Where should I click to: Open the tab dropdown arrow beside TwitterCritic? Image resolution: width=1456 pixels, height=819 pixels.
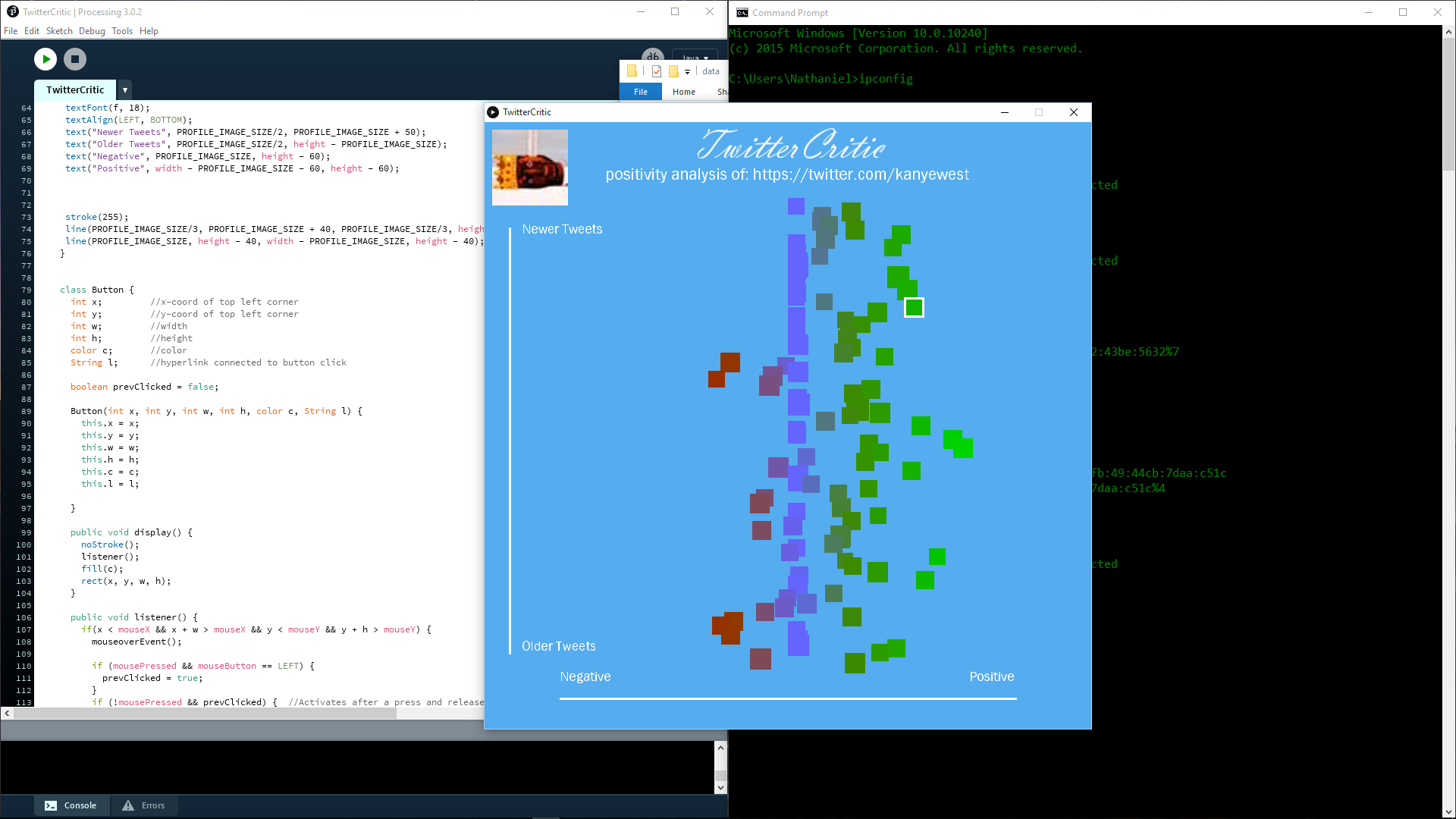tap(125, 89)
